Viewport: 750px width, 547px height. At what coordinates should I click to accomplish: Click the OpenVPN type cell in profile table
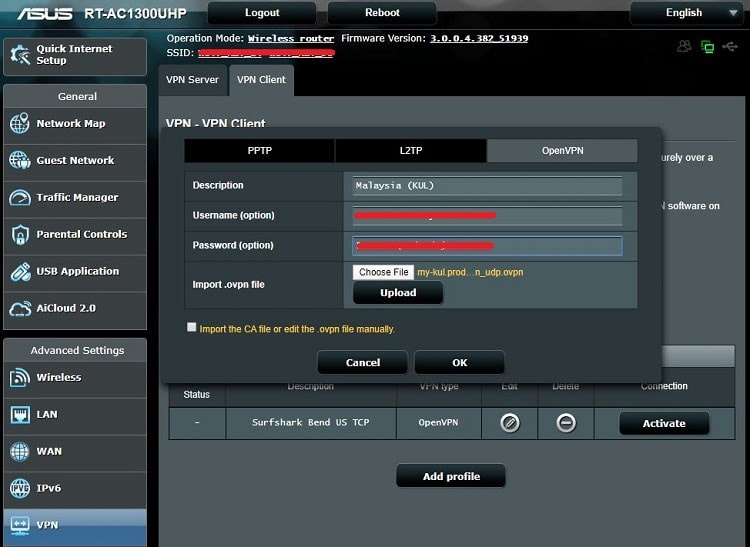tap(438, 423)
